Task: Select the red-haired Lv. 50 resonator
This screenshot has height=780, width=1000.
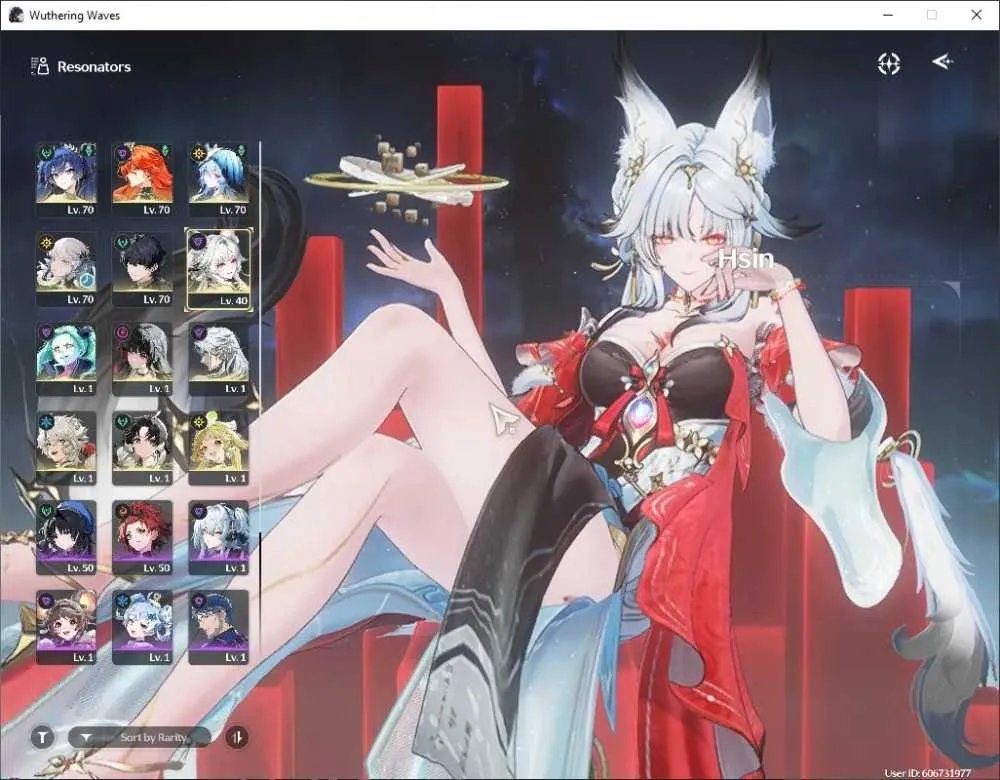Action: (142, 538)
